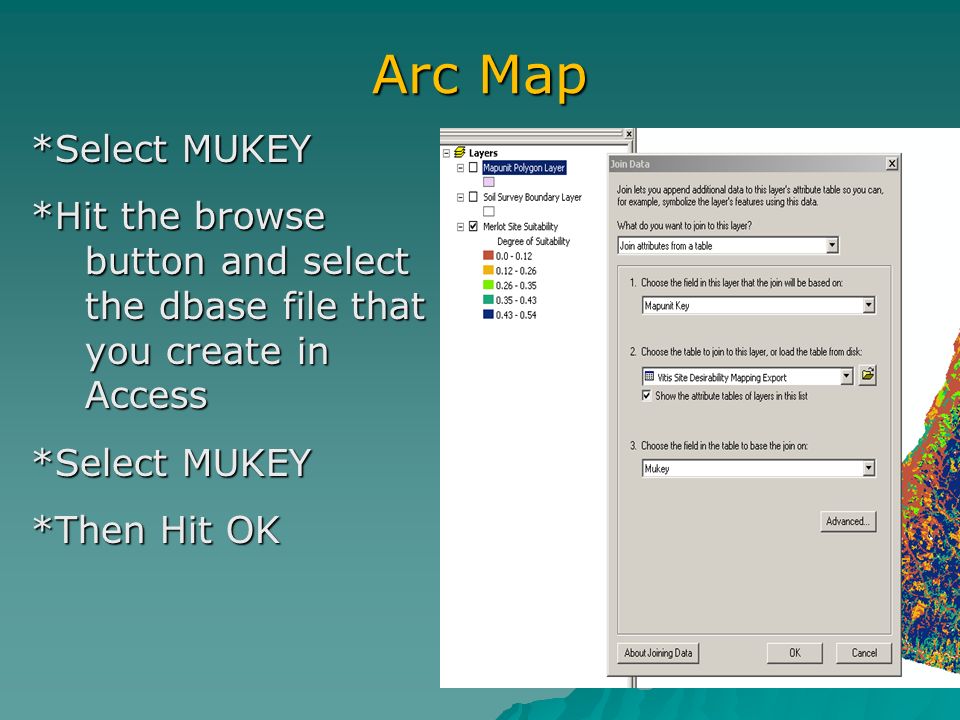
Task: Select the Soil Survey Boundary Layer name
Action: 532,197
